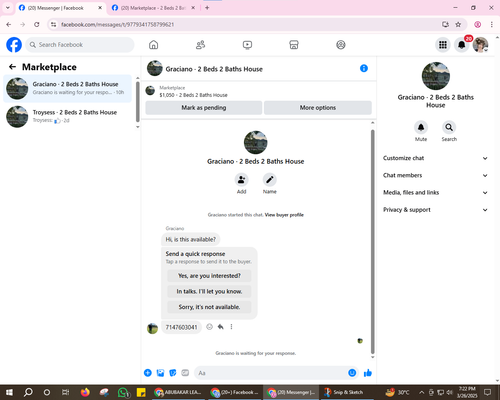This screenshot has height=400, width=500.
Task: Click the listing thumbnail in Marketplace header strip
Action: pyautogui.click(x=150, y=90)
